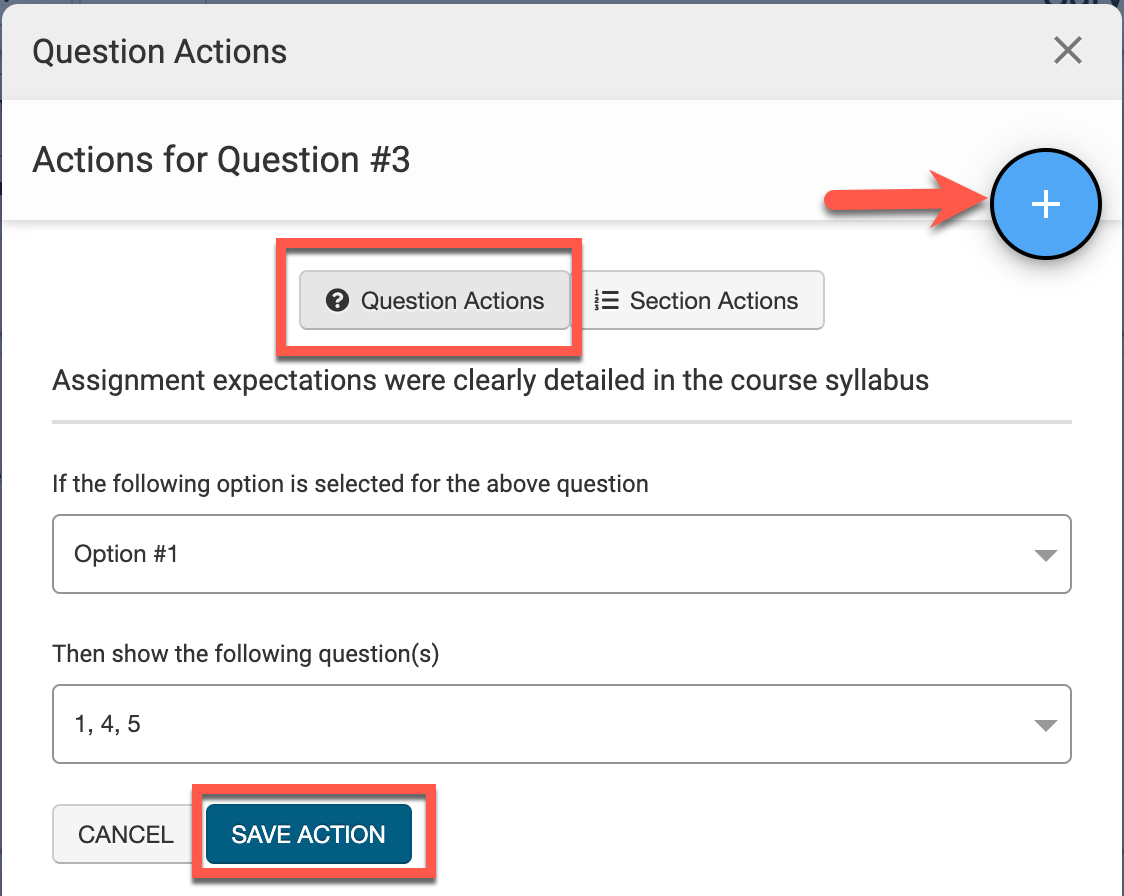Click the 'Assignment expectations' question text
Viewport: 1124px width, 896px height.
490,381
